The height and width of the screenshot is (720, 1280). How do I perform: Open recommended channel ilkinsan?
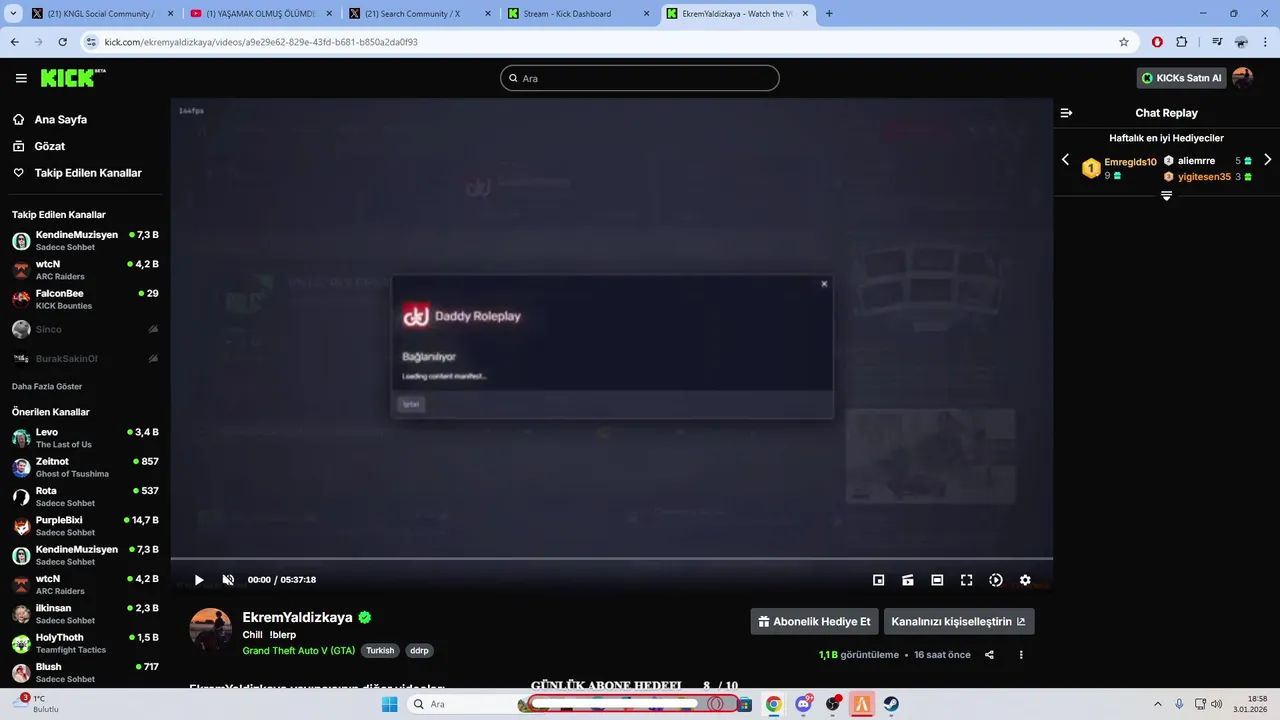point(85,614)
